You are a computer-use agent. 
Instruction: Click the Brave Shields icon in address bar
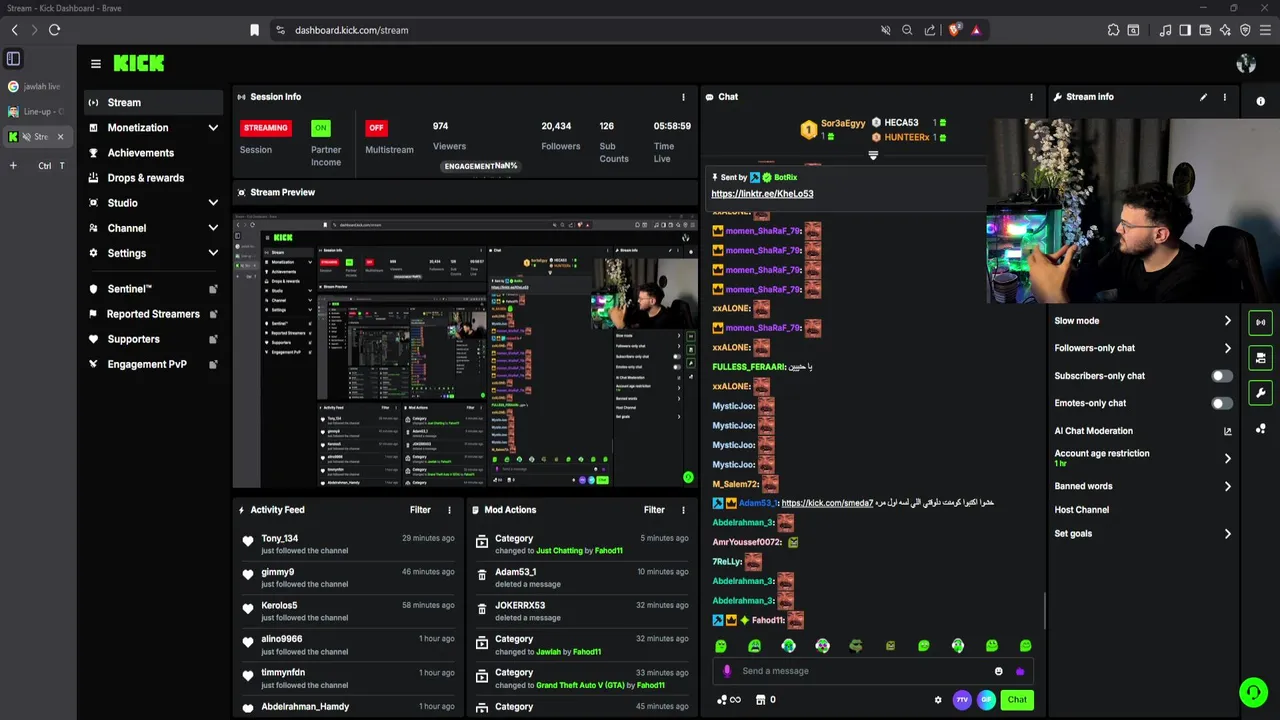954,30
